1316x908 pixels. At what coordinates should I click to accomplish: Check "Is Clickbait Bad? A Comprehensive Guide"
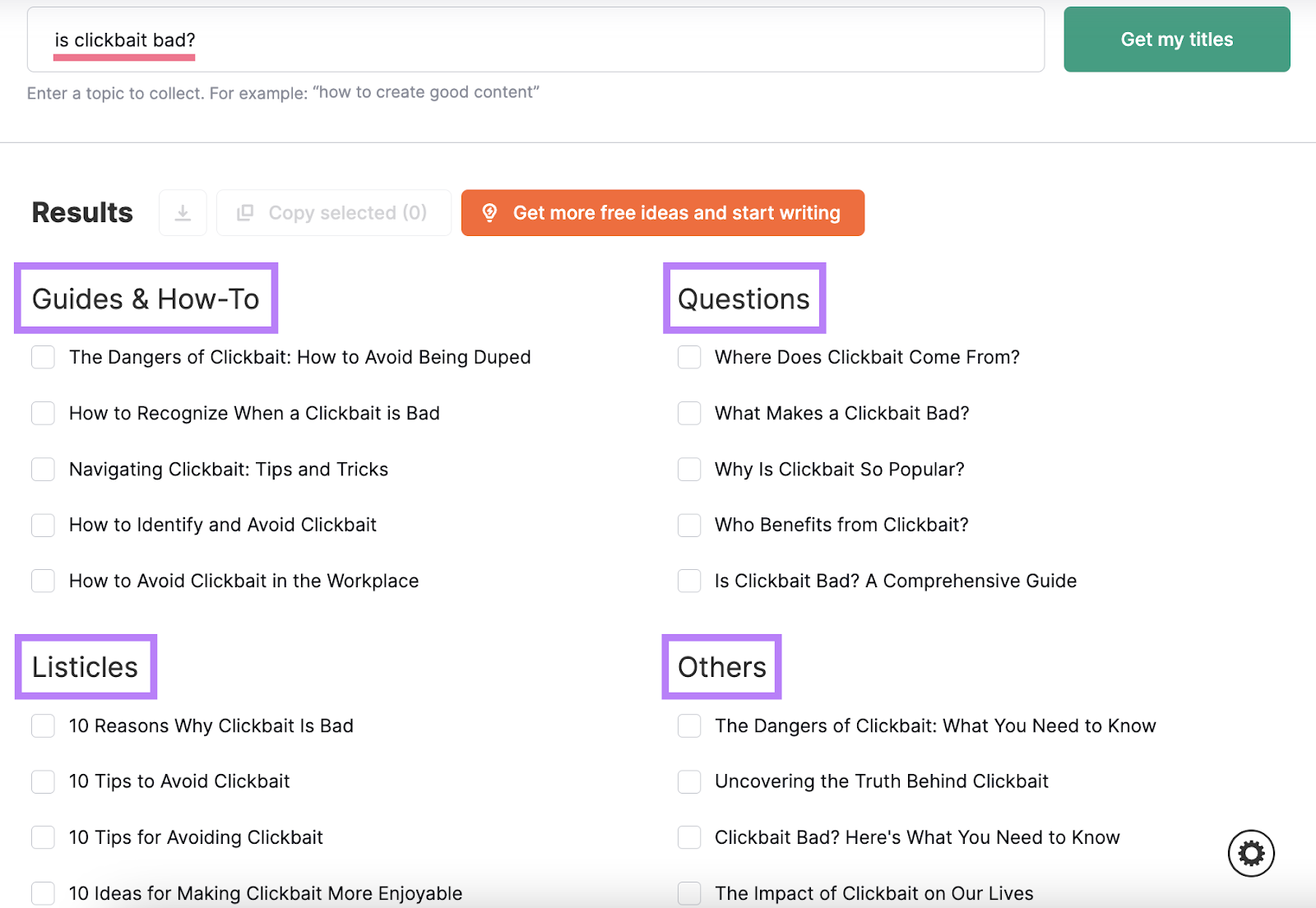click(689, 581)
